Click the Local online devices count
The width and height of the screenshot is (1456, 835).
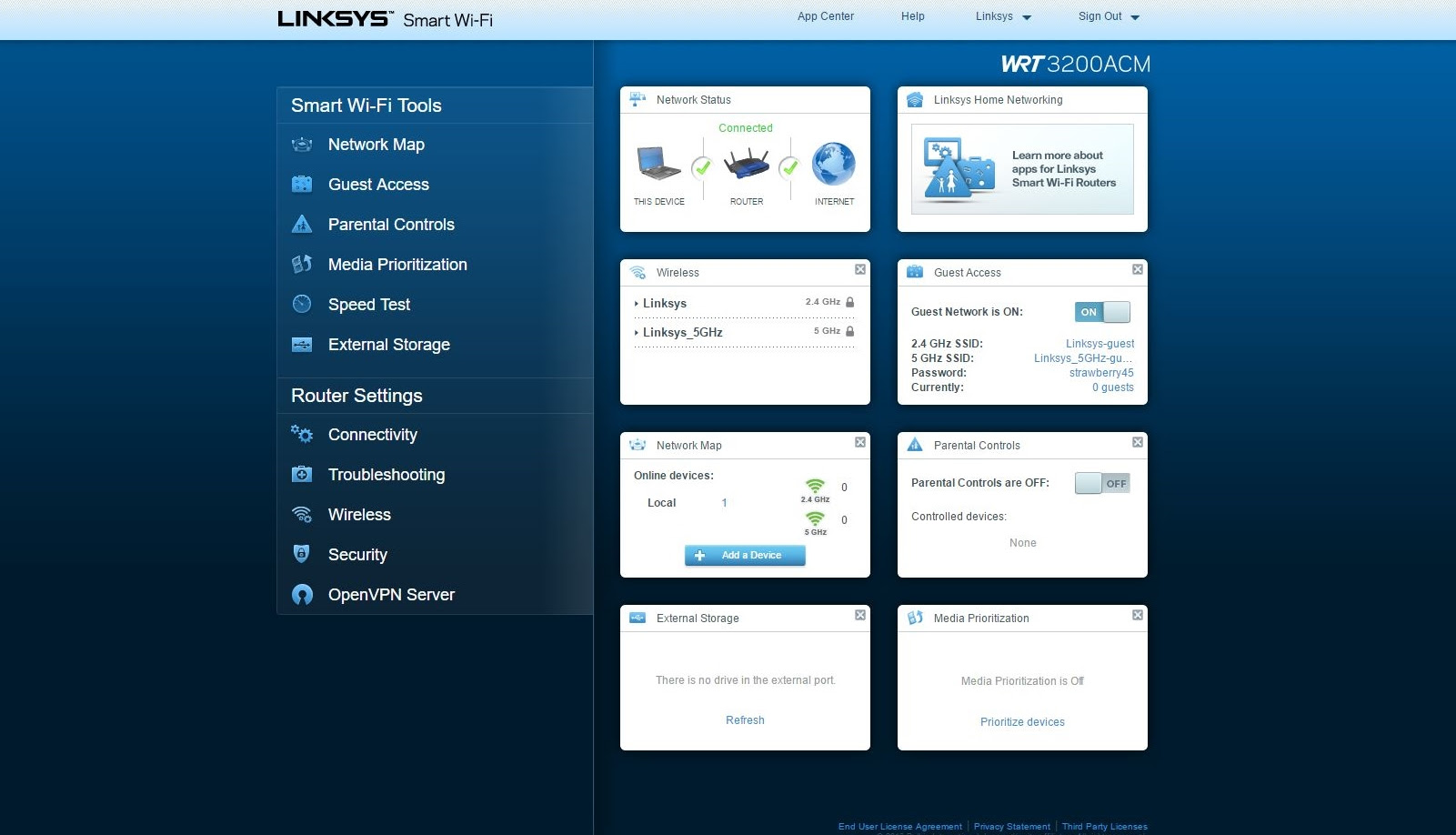pyautogui.click(x=724, y=503)
